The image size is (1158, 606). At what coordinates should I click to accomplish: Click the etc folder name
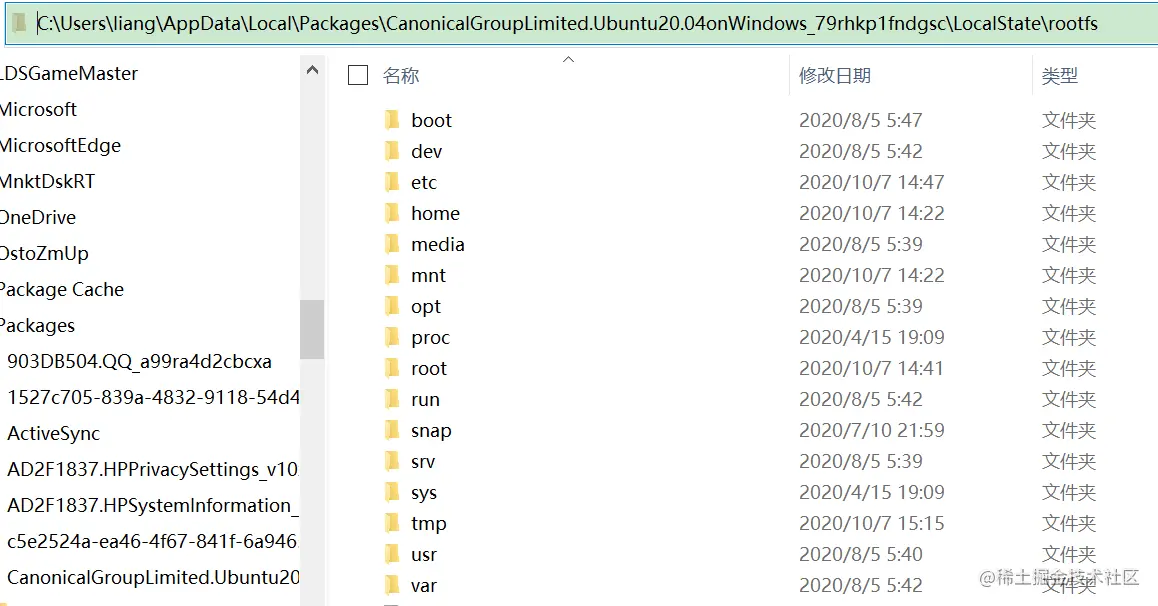click(x=424, y=182)
